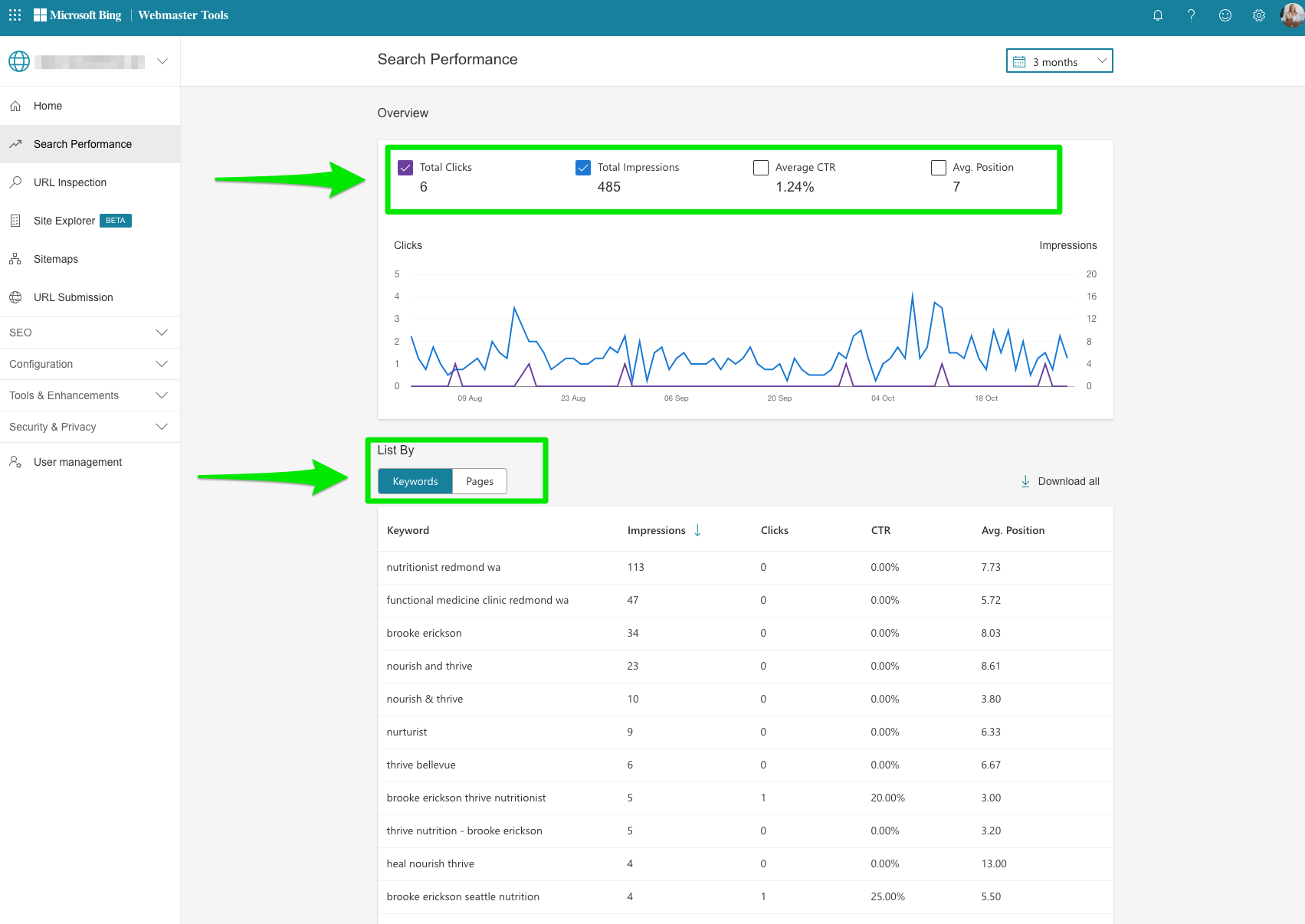Switch to the Pages list view
Image resolution: width=1305 pixels, height=924 pixels.
click(479, 481)
